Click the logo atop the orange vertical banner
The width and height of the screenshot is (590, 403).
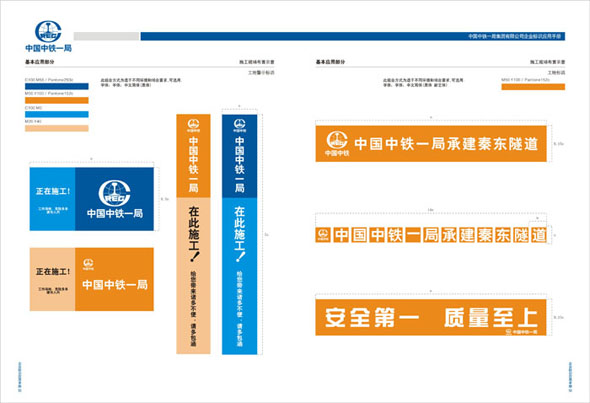(193, 125)
